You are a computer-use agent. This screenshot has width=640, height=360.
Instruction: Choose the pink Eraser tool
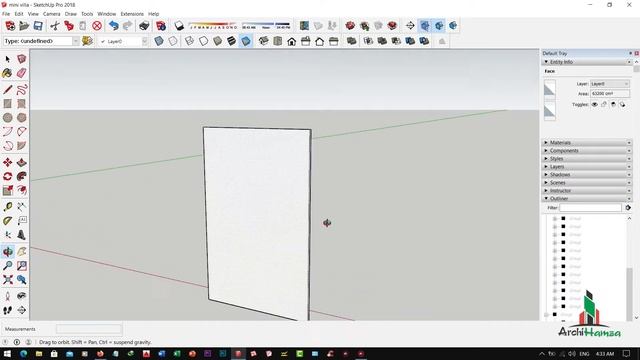(22, 73)
